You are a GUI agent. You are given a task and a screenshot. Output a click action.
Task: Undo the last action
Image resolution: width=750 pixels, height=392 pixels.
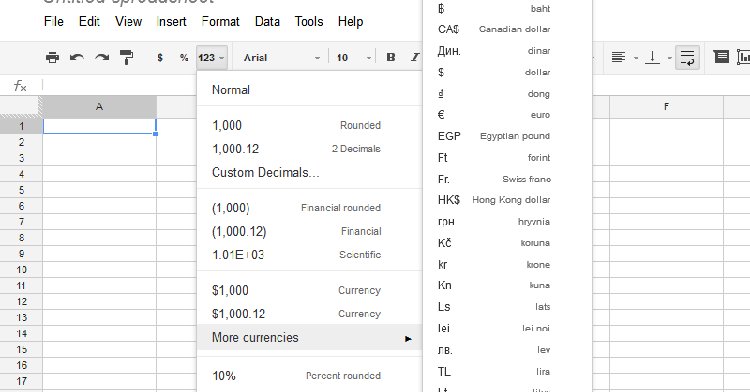tap(77, 58)
